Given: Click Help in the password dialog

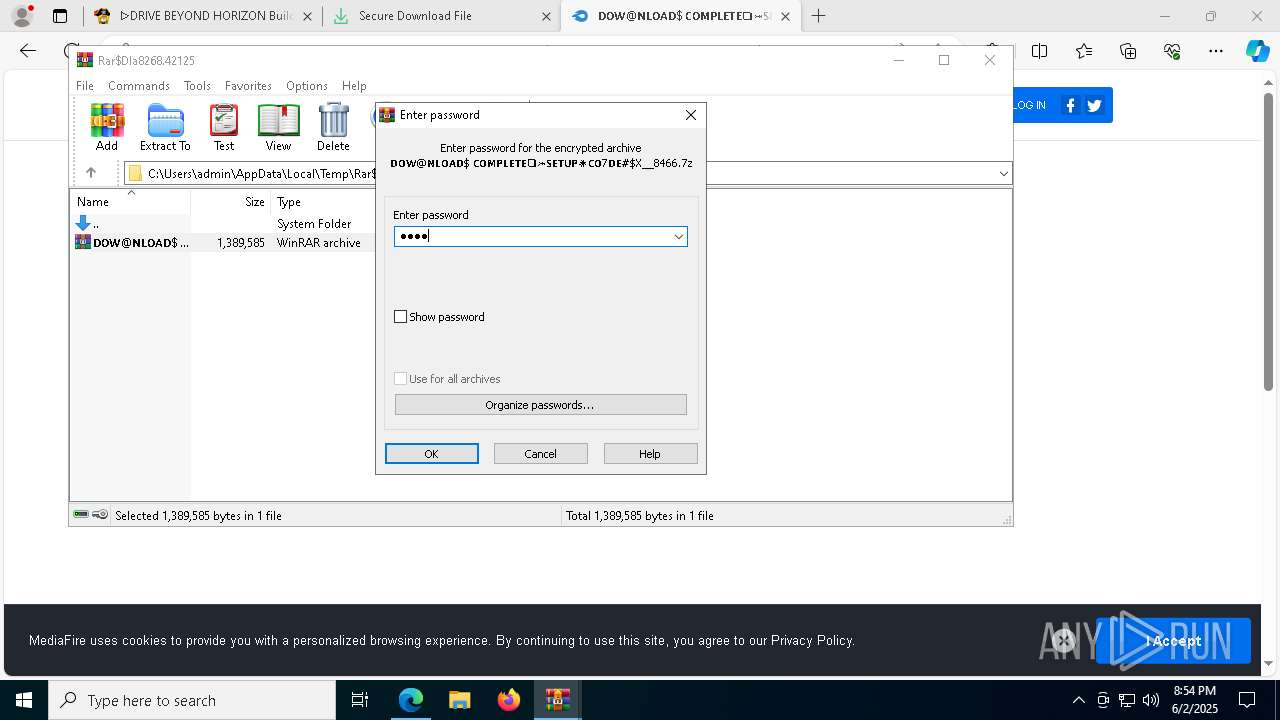Looking at the screenshot, I should (x=650, y=454).
